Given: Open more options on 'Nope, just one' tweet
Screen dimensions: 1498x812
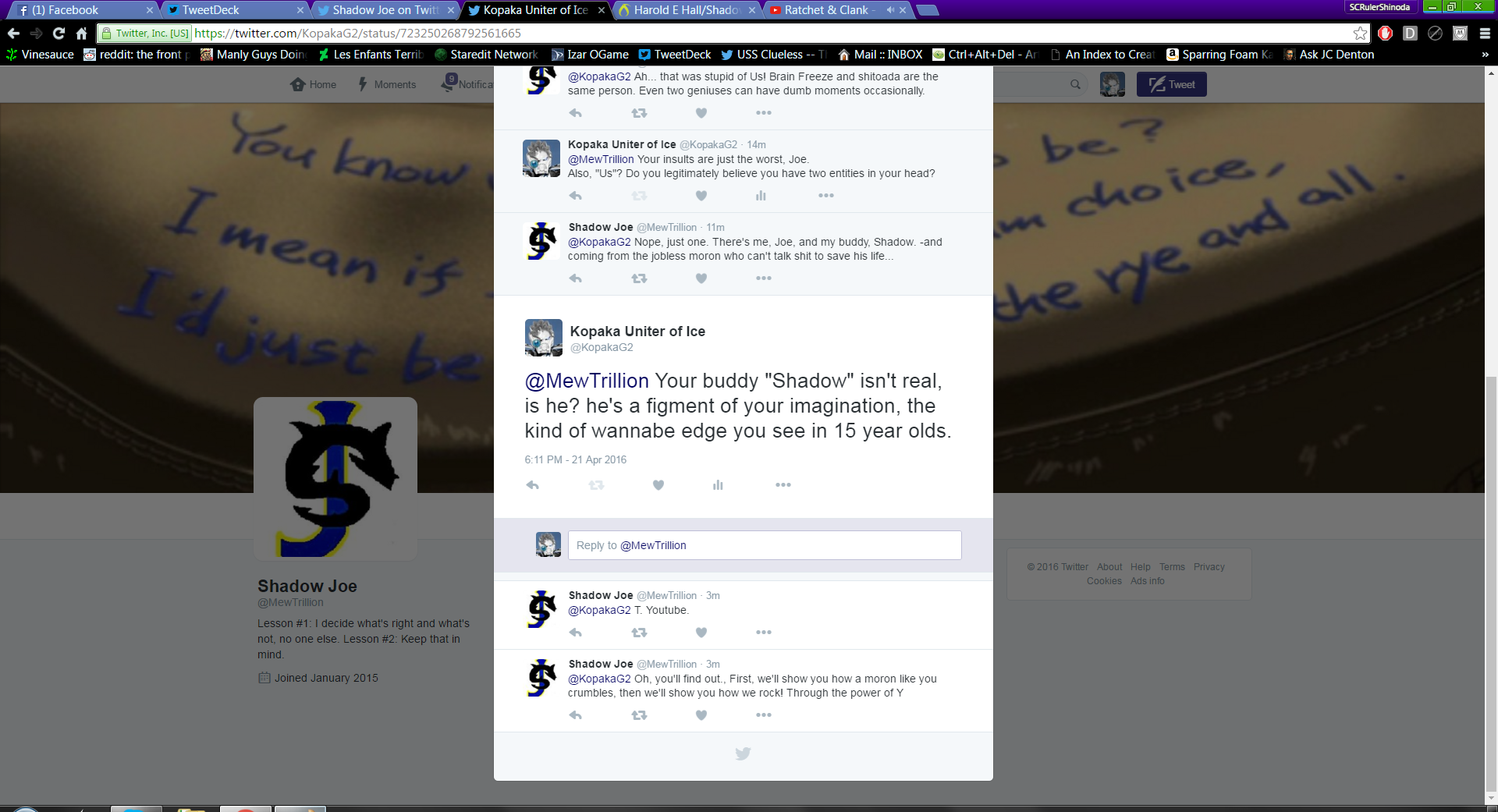Looking at the screenshot, I should coord(764,278).
